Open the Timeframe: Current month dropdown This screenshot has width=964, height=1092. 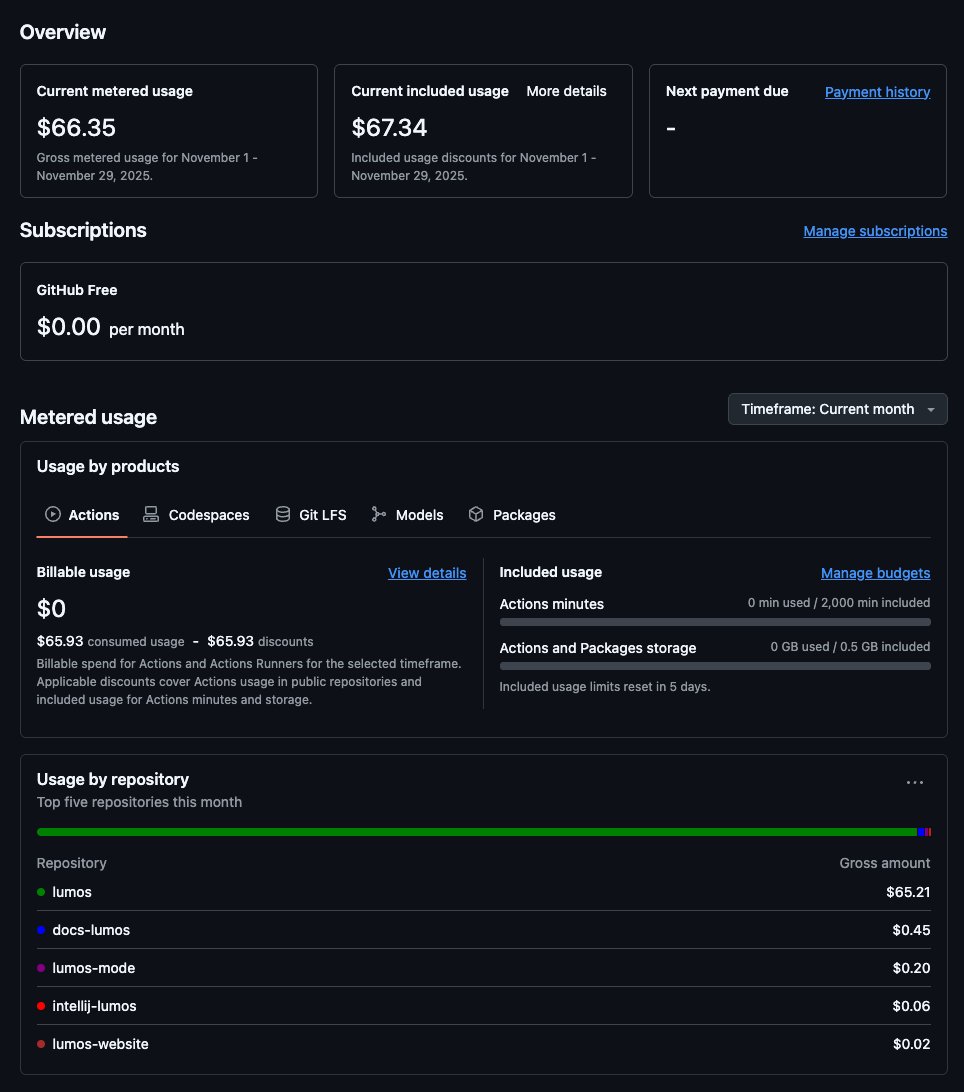837,409
